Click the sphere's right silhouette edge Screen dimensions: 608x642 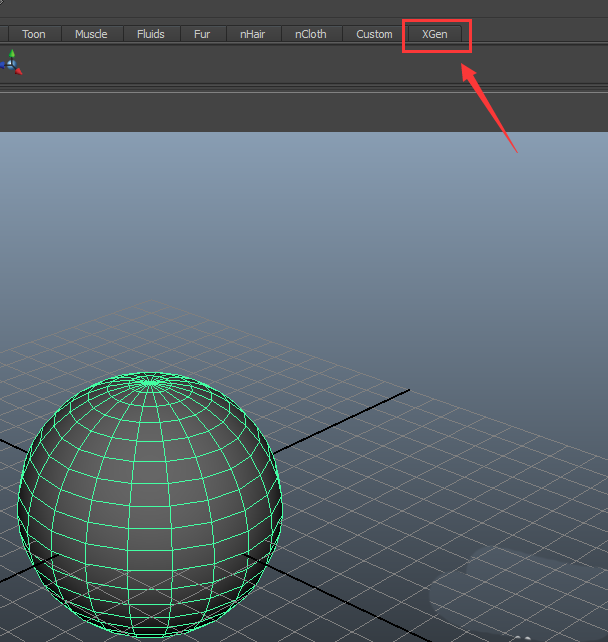[x=282, y=505]
